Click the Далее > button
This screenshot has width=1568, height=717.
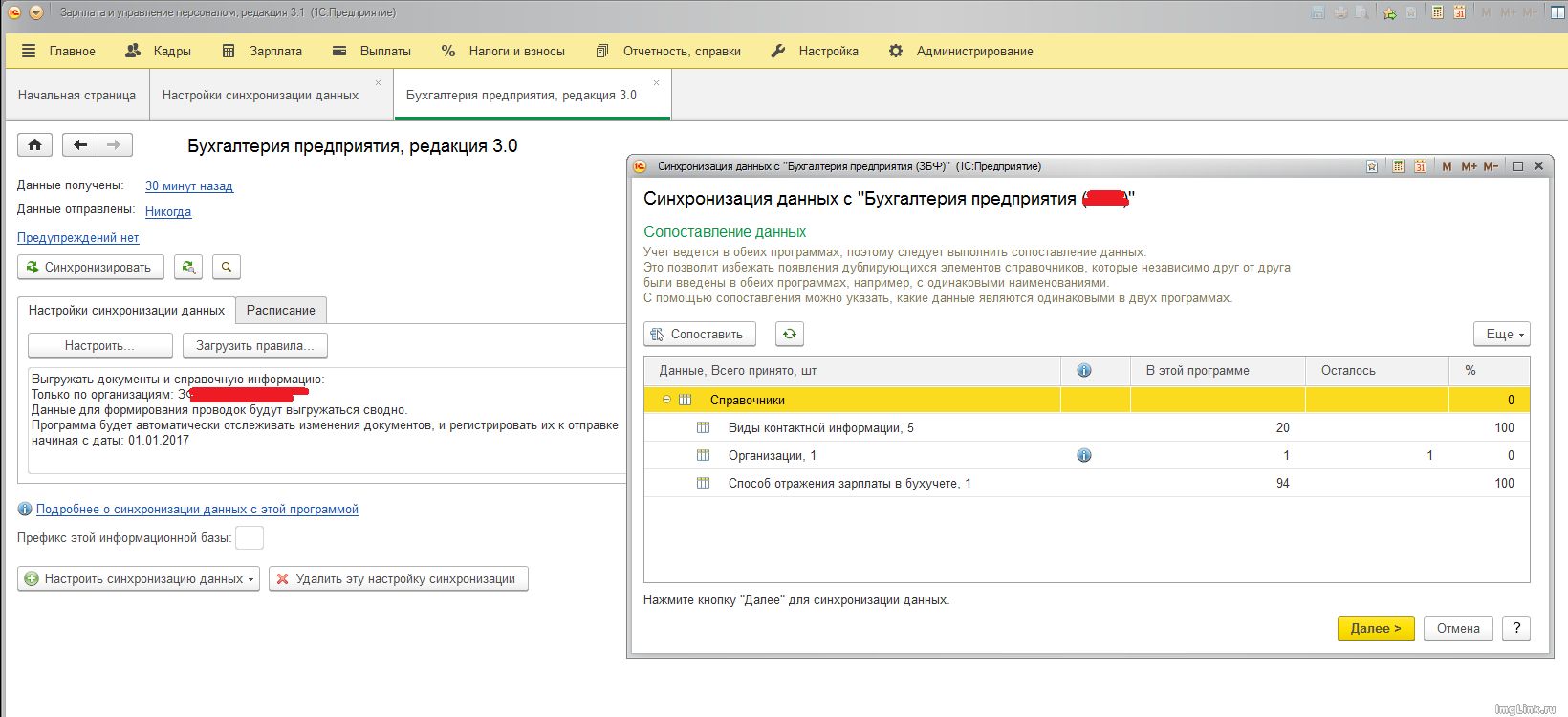click(1376, 628)
